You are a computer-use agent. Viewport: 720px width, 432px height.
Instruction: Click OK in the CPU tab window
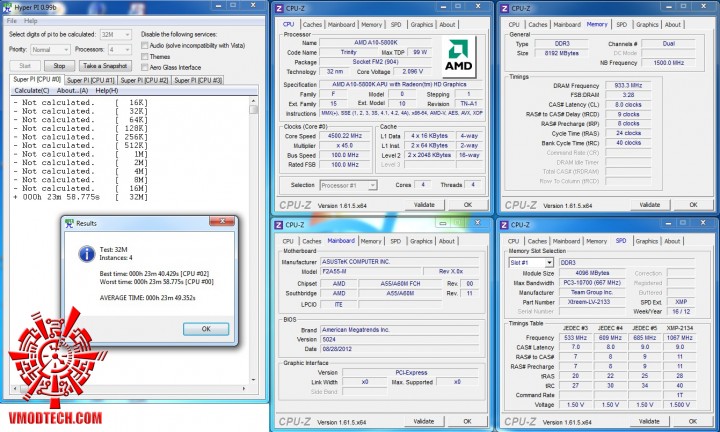467,205
